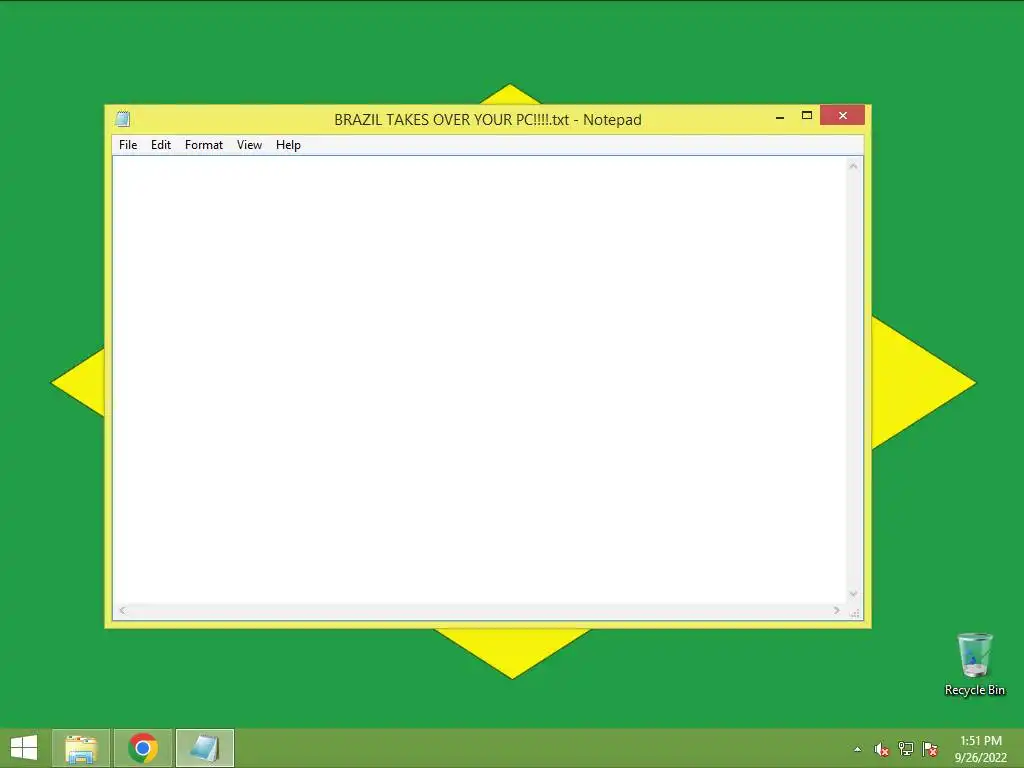Open the Help menu
This screenshot has width=1024, height=768.
click(x=288, y=145)
